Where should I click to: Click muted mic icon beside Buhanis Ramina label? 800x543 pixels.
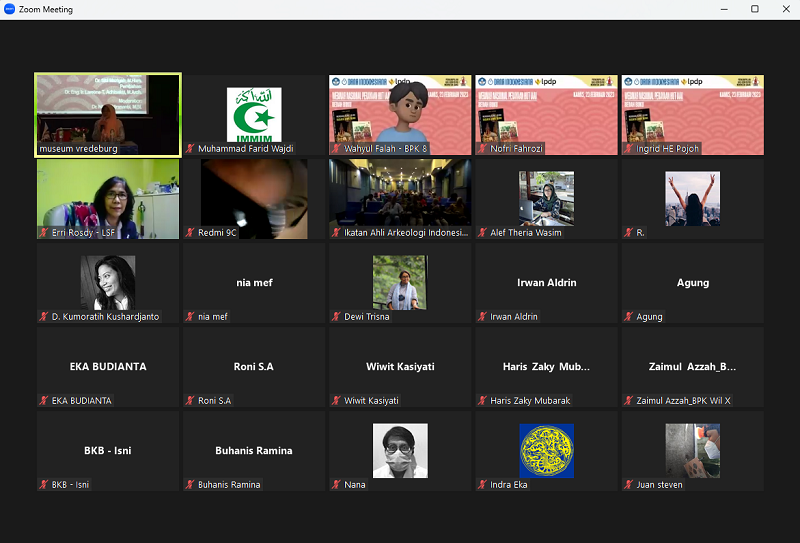190,485
